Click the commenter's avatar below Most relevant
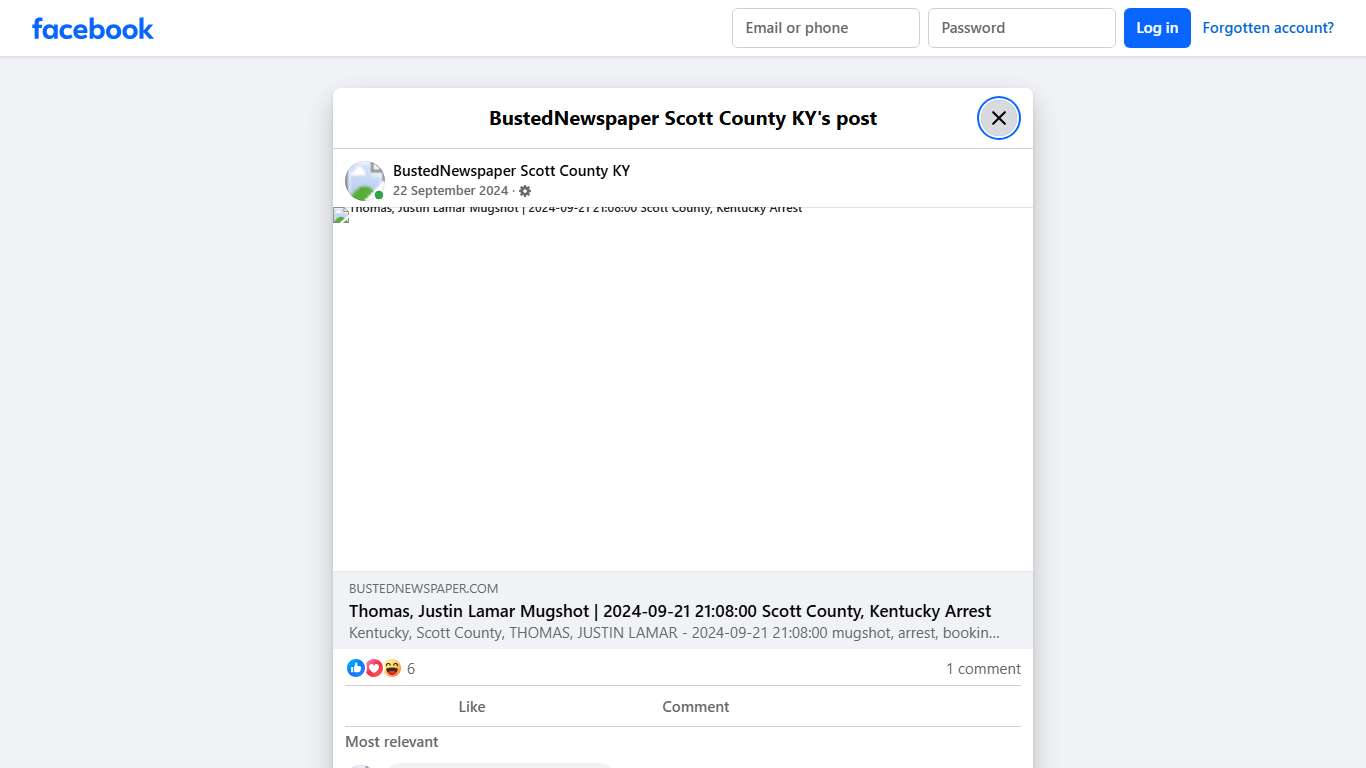 pyautogui.click(x=361, y=766)
